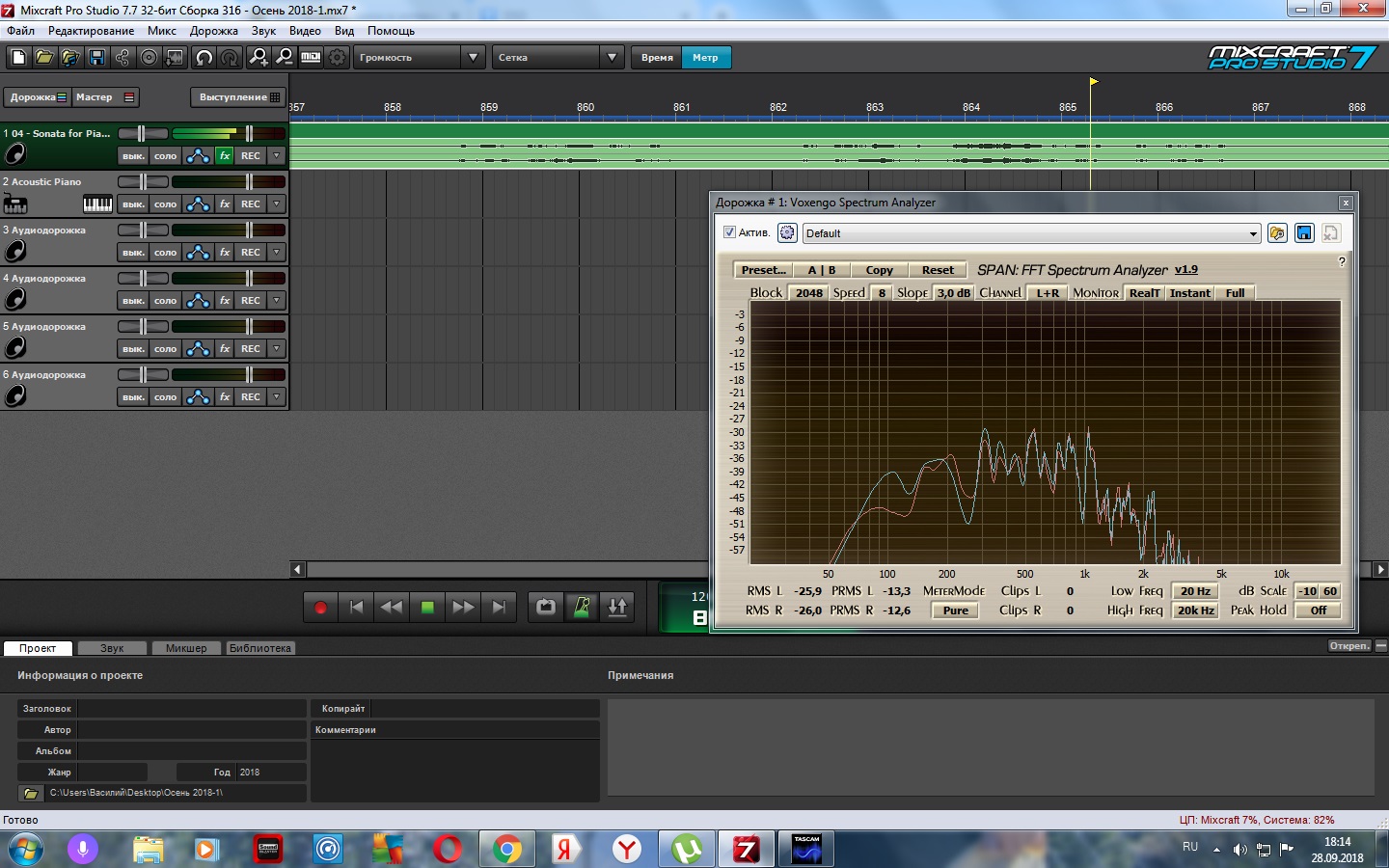Zoom in with the magnifier plus icon
Screen dimensions: 1389x868
tap(259, 58)
